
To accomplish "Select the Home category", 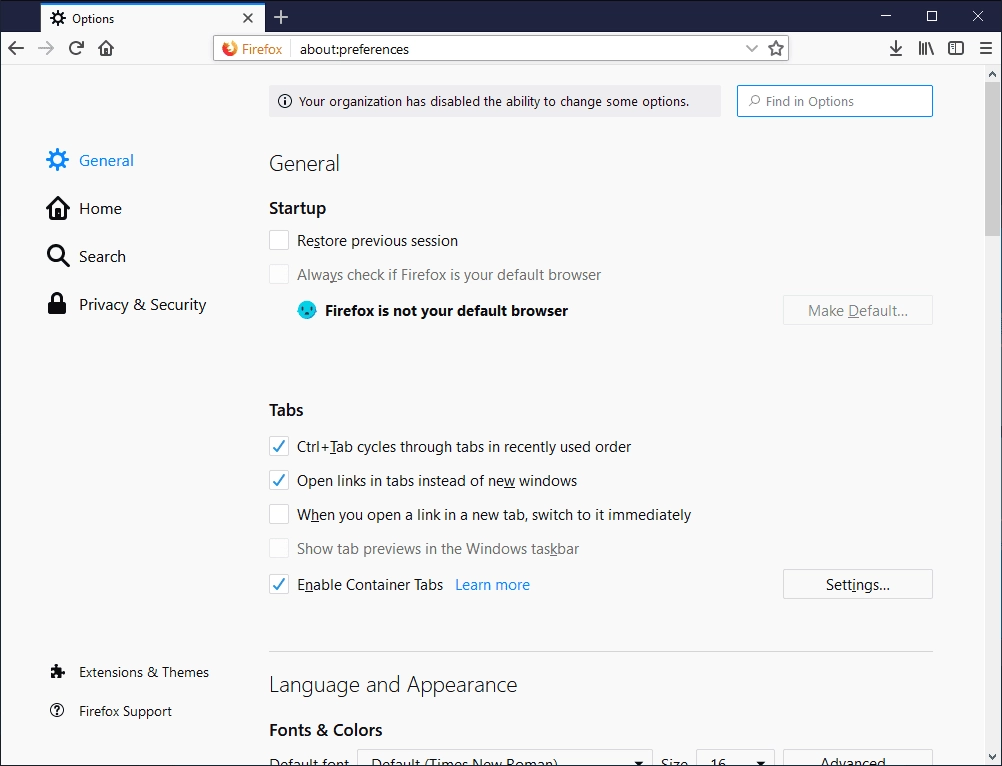I will coord(84,208).
